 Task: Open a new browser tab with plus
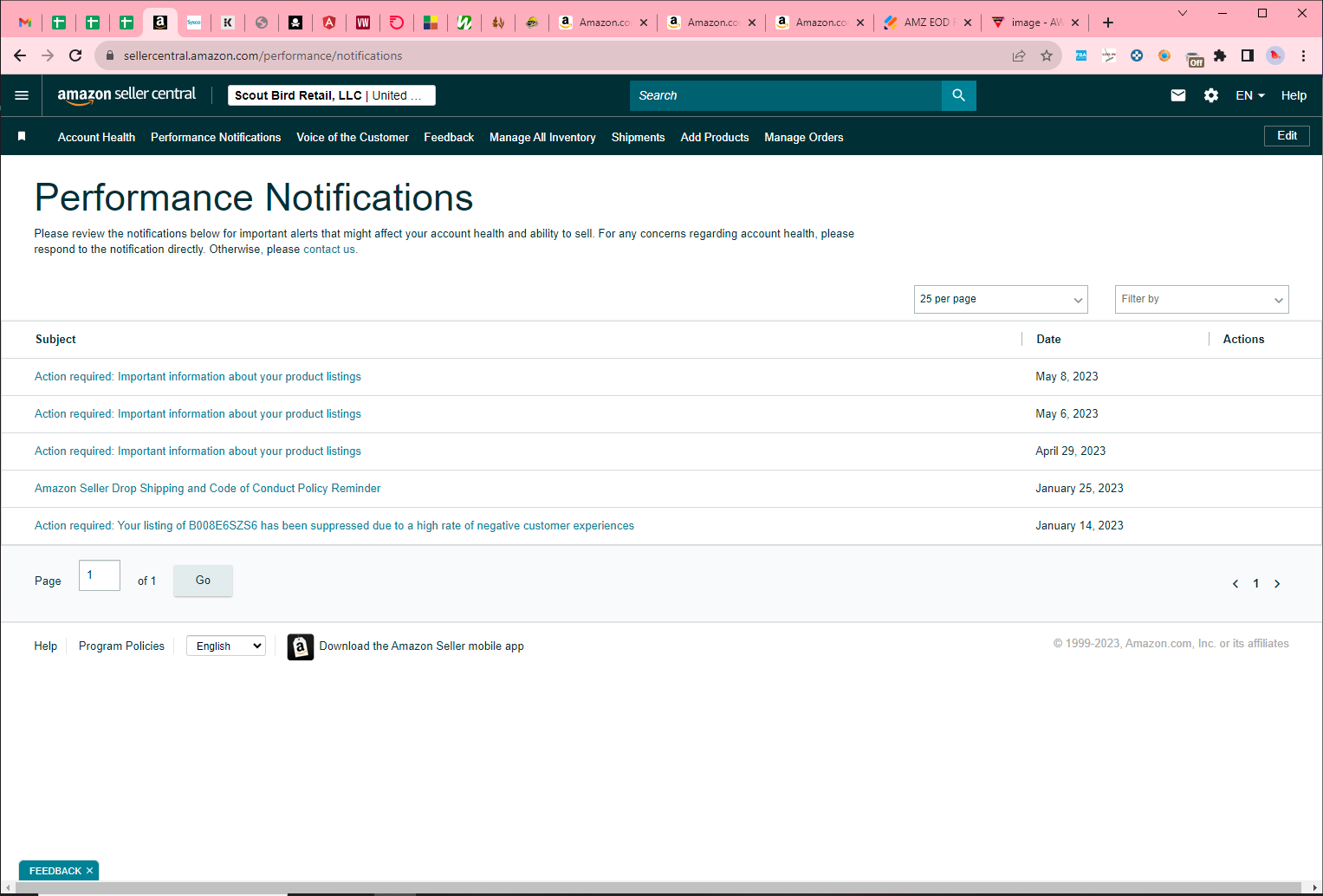[x=1108, y=23]
